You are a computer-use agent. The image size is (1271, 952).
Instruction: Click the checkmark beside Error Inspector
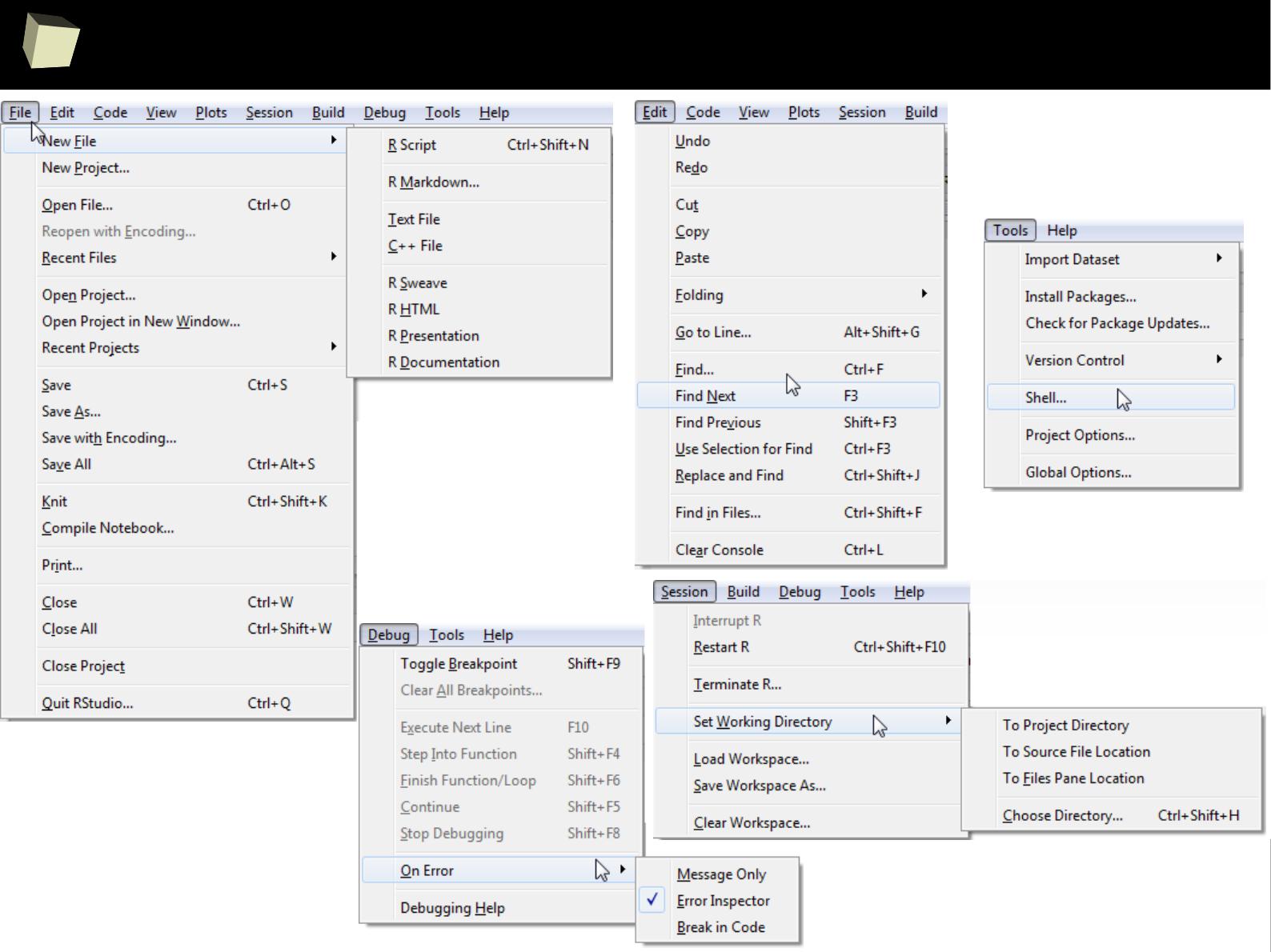652,900
